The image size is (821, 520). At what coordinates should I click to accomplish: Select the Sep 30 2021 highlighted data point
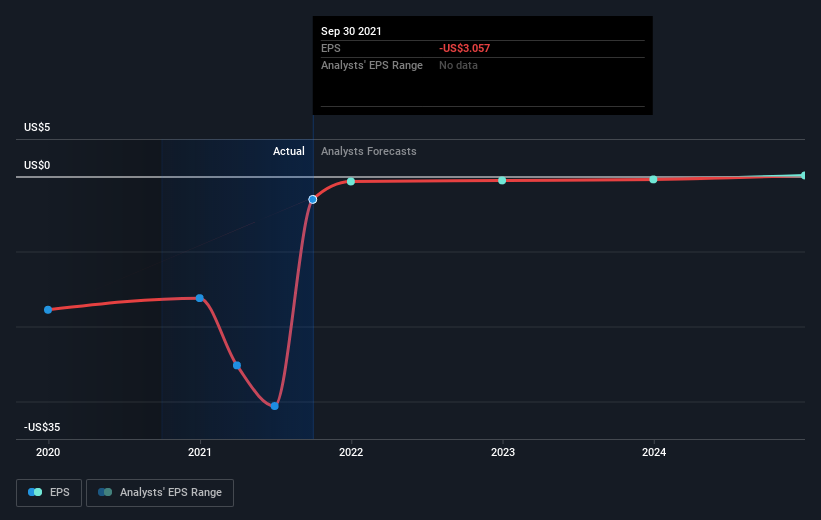pyautogui.click(x=313, y=200)
